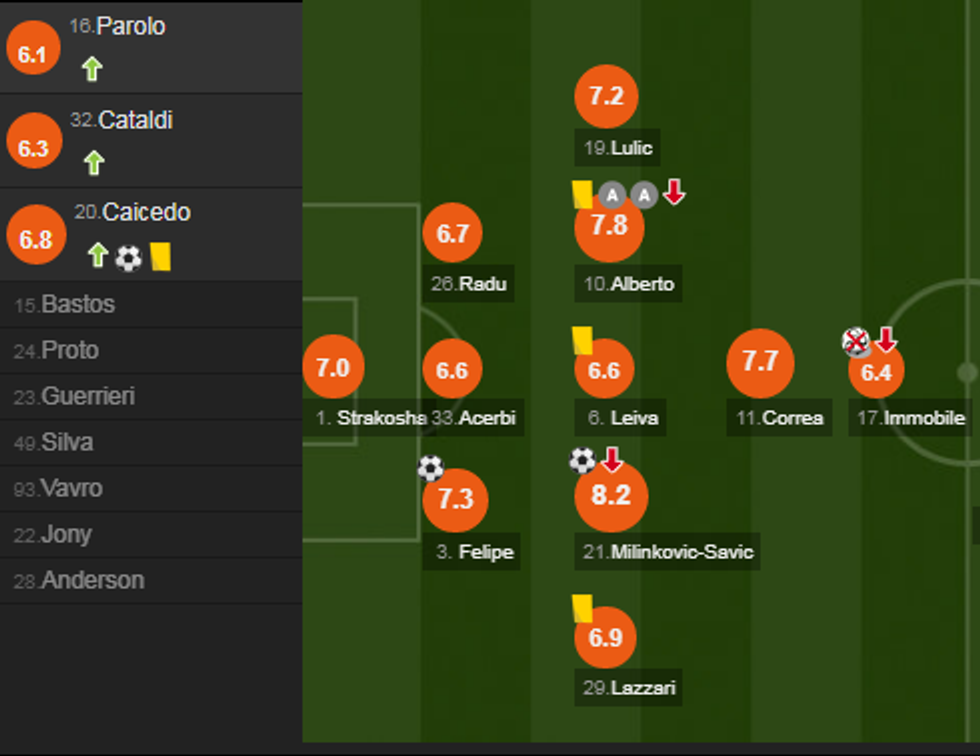Viewport: 980px width, 756px height.
Task: Open Strakosha's 7.0 rating bubble
Action: click(334, 367)
